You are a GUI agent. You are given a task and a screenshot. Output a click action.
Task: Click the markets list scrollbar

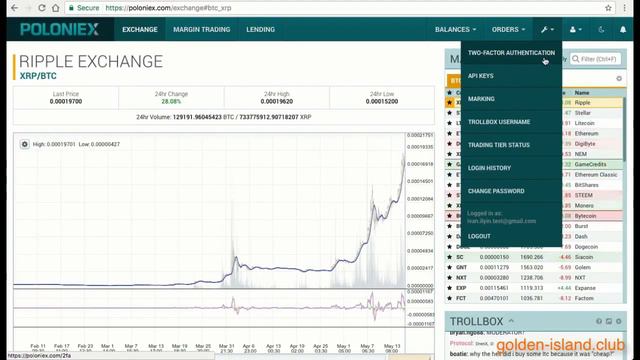click(x=624, y=129)
